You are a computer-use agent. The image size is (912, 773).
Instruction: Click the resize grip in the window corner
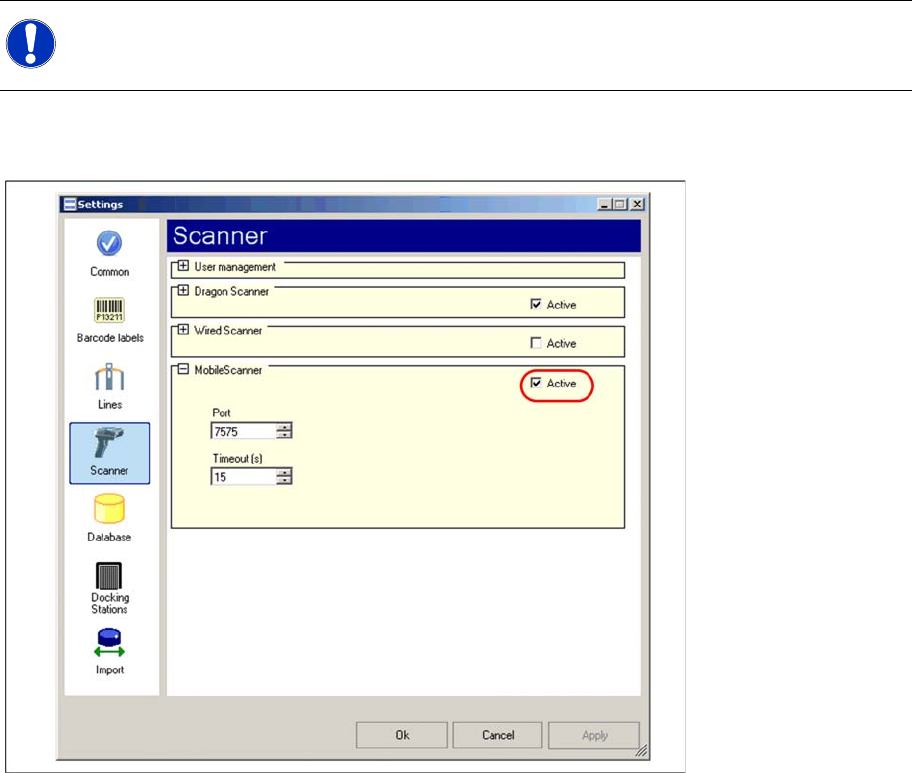click(641, 751)
